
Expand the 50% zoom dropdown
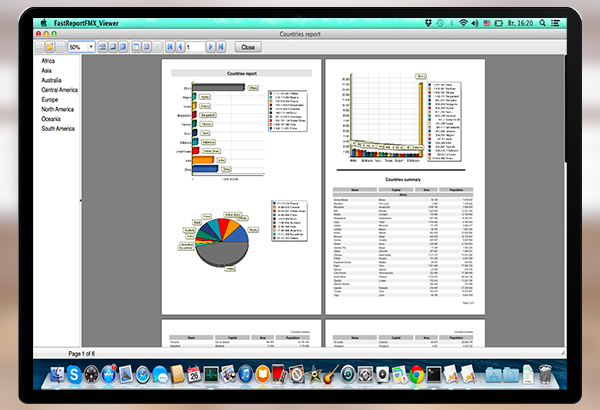point(91,46)
